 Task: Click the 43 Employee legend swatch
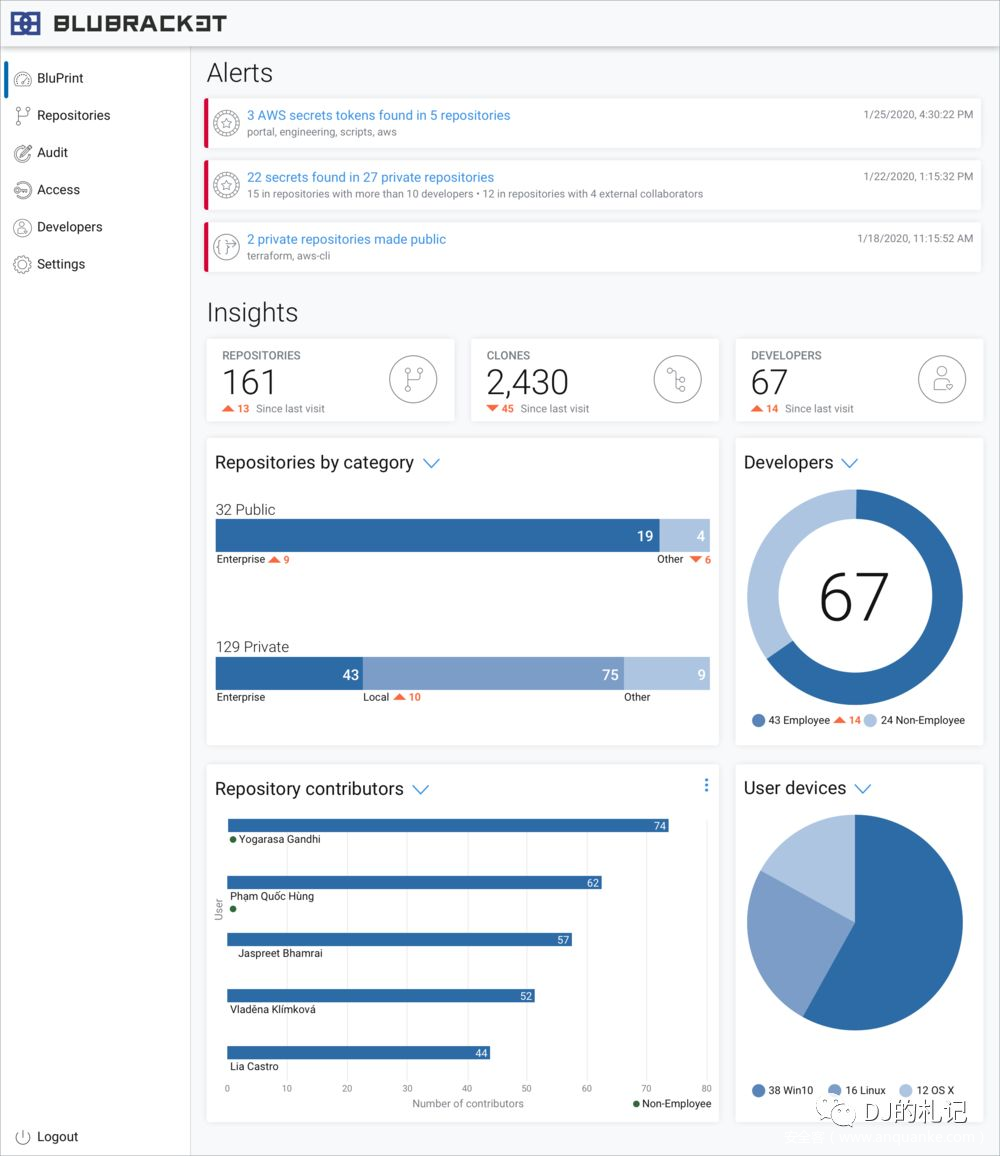[759, 720]
